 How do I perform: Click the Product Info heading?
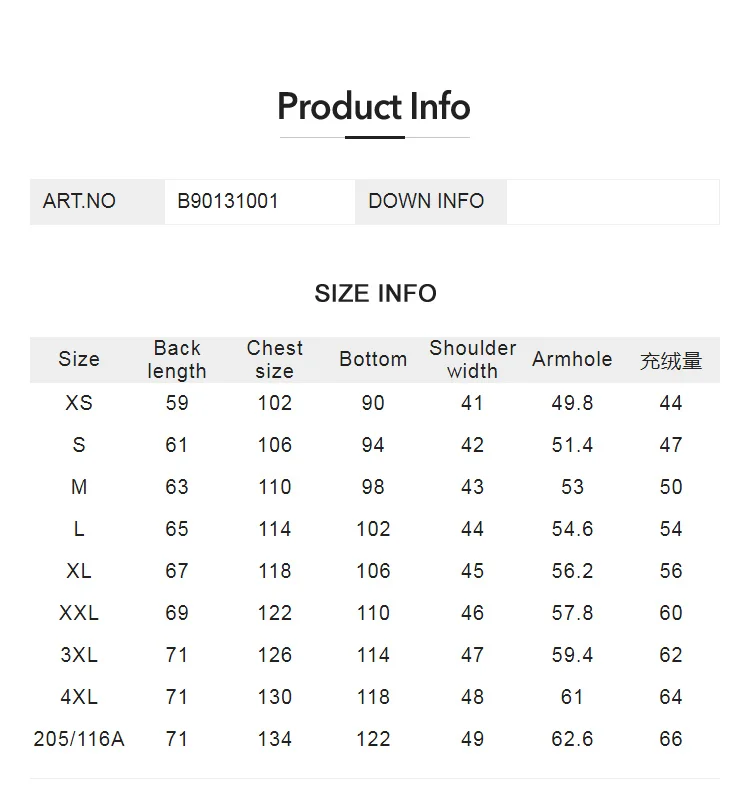pos(374,106)
